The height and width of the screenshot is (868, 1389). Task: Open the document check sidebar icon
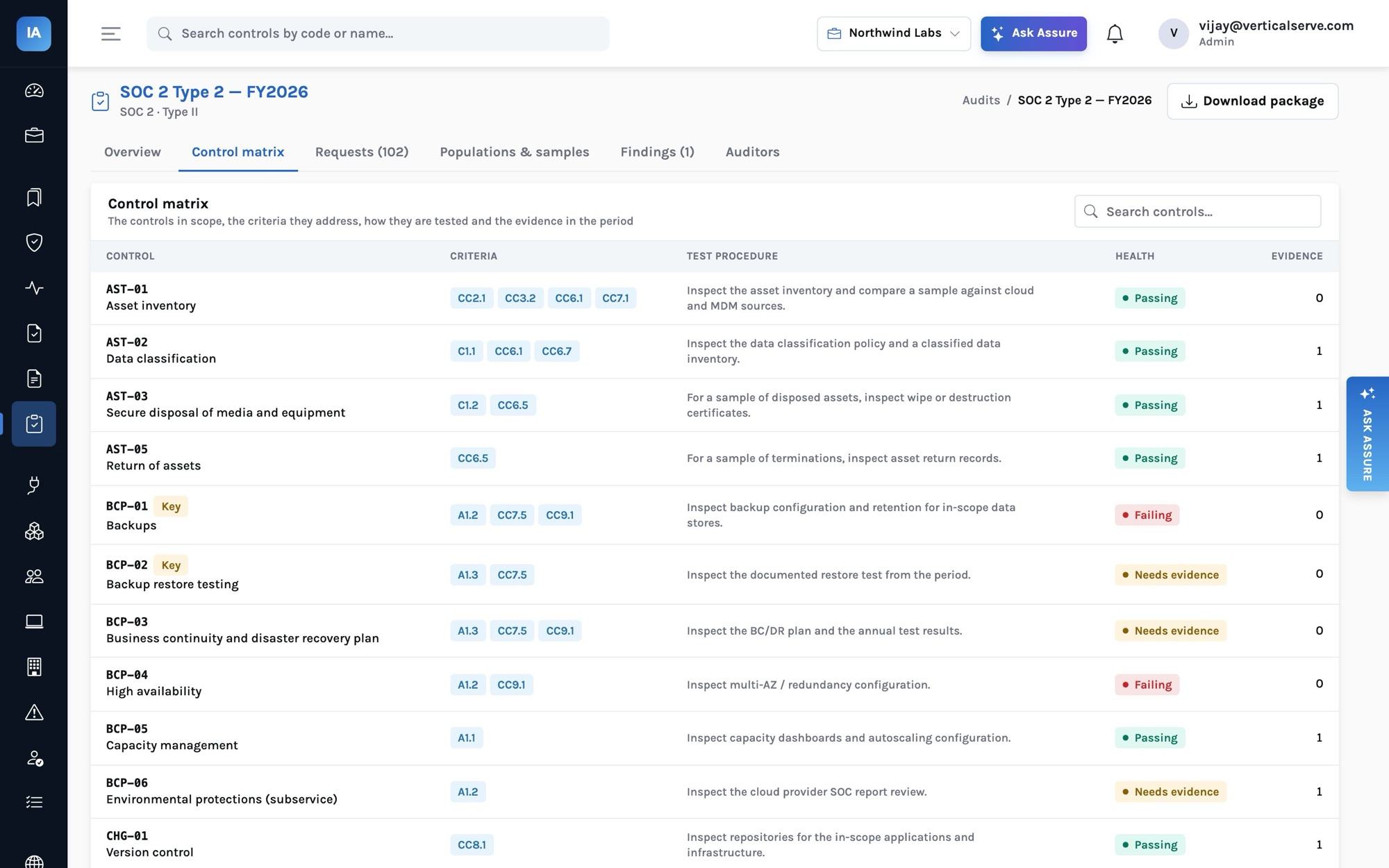click(34, 333)
